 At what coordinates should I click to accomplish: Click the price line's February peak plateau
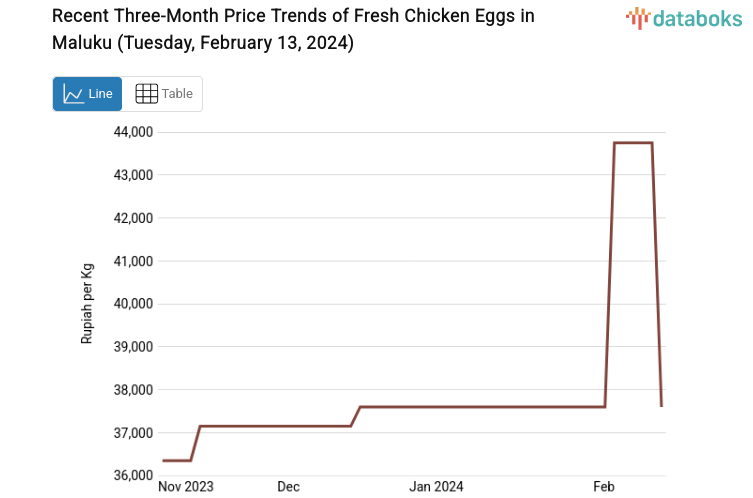coord(633,143)
